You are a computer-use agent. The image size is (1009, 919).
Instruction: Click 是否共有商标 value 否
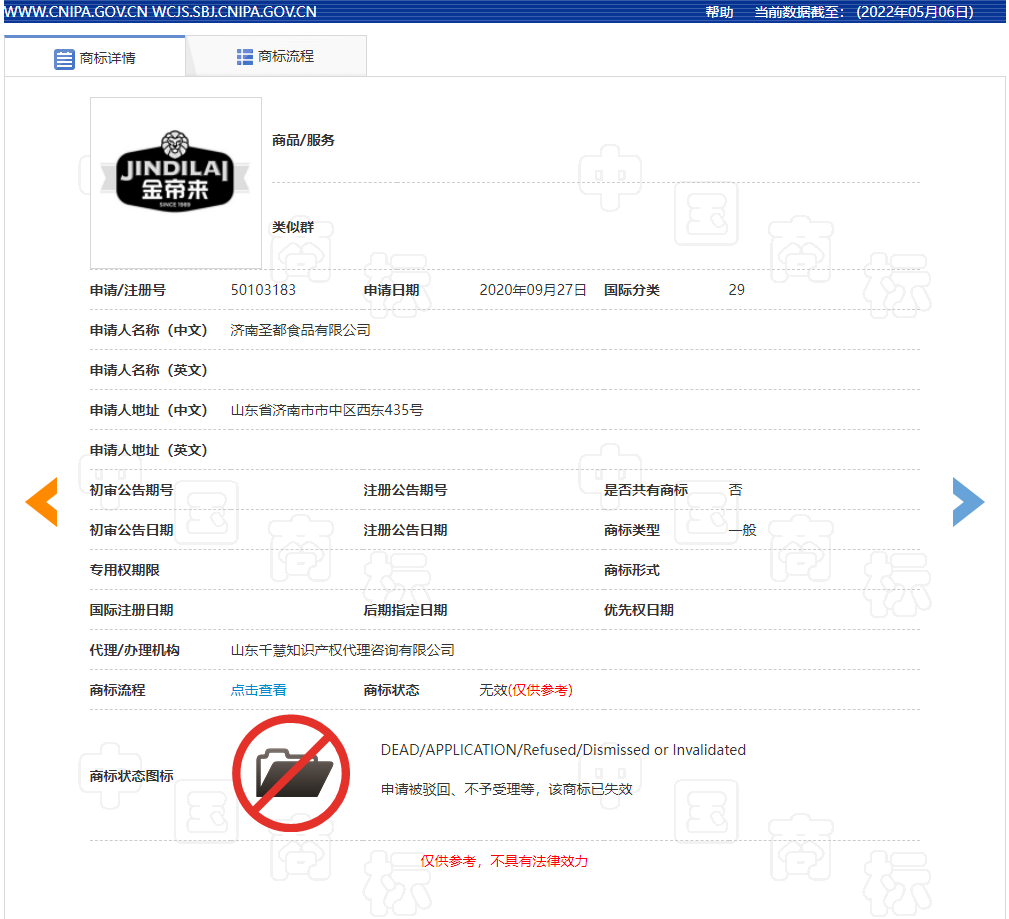tap(736, 490)
